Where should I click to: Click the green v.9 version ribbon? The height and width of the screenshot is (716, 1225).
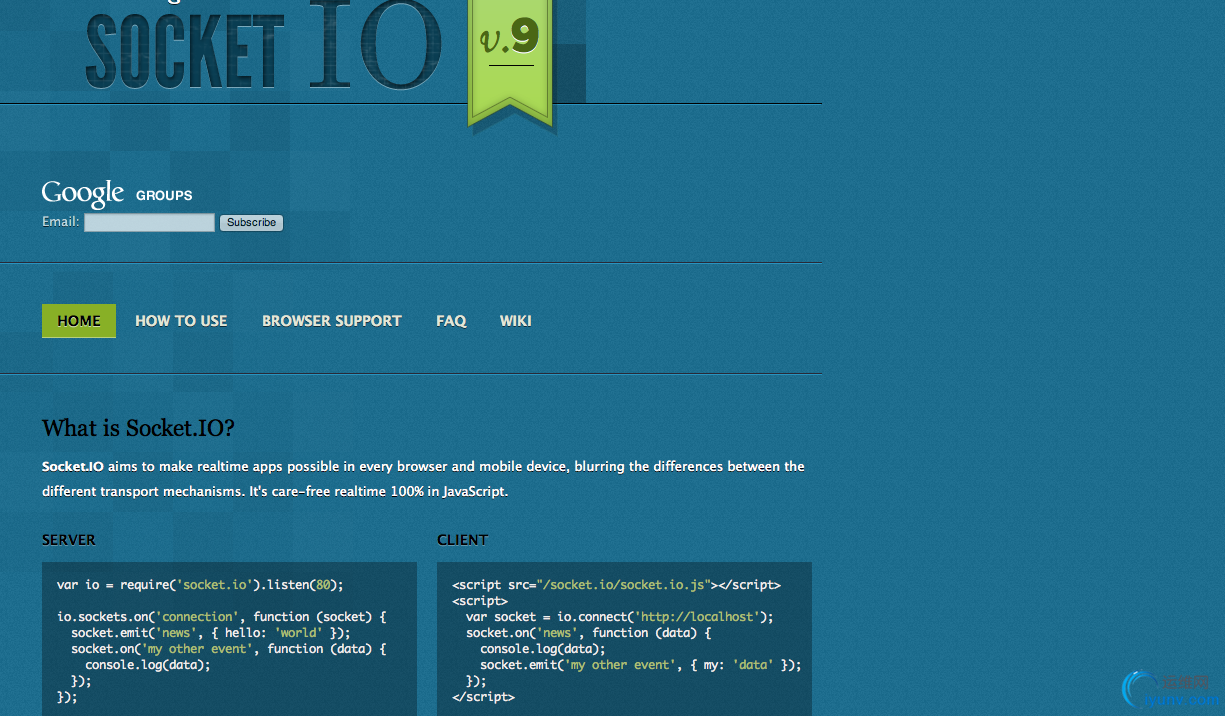pyautogui.click(x=510, y=62)
